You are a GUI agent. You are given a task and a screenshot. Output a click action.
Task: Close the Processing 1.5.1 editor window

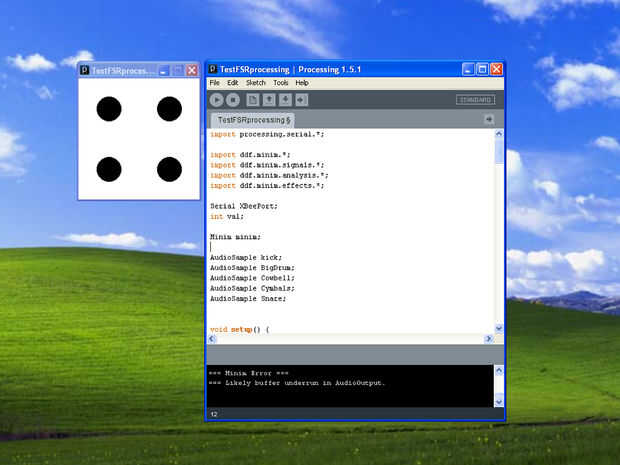coord(497,69)
